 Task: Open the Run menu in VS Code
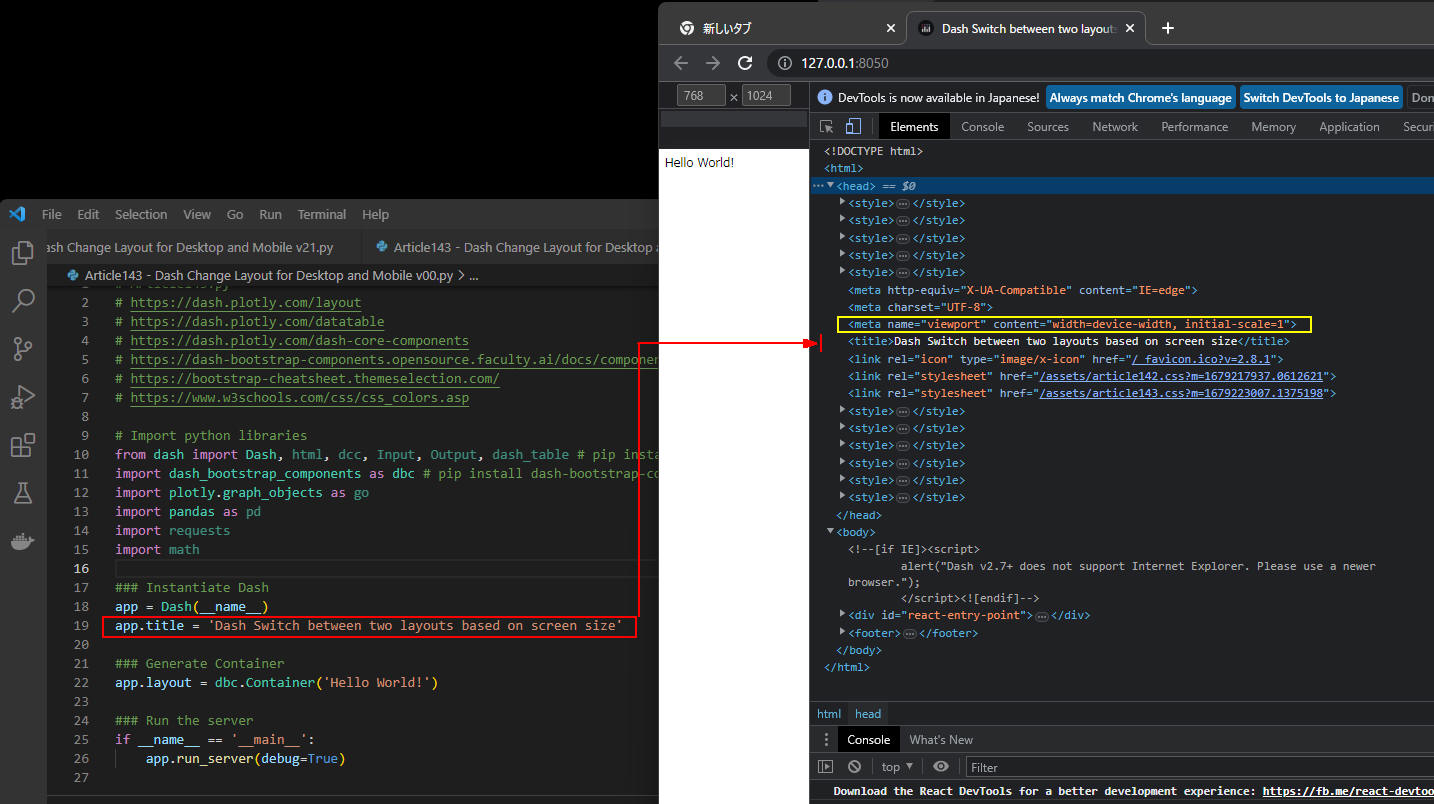coord(270,214)
